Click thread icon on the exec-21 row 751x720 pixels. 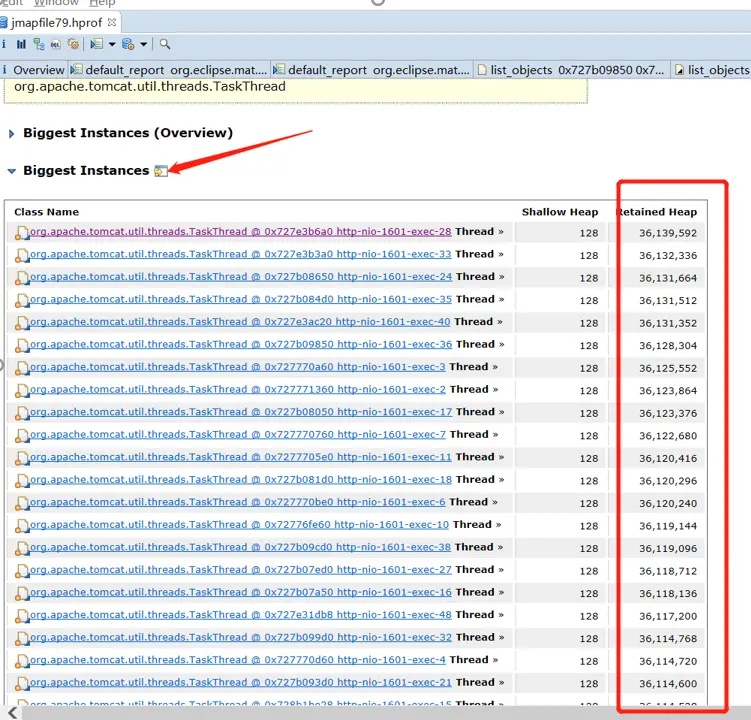pos(22,683)
